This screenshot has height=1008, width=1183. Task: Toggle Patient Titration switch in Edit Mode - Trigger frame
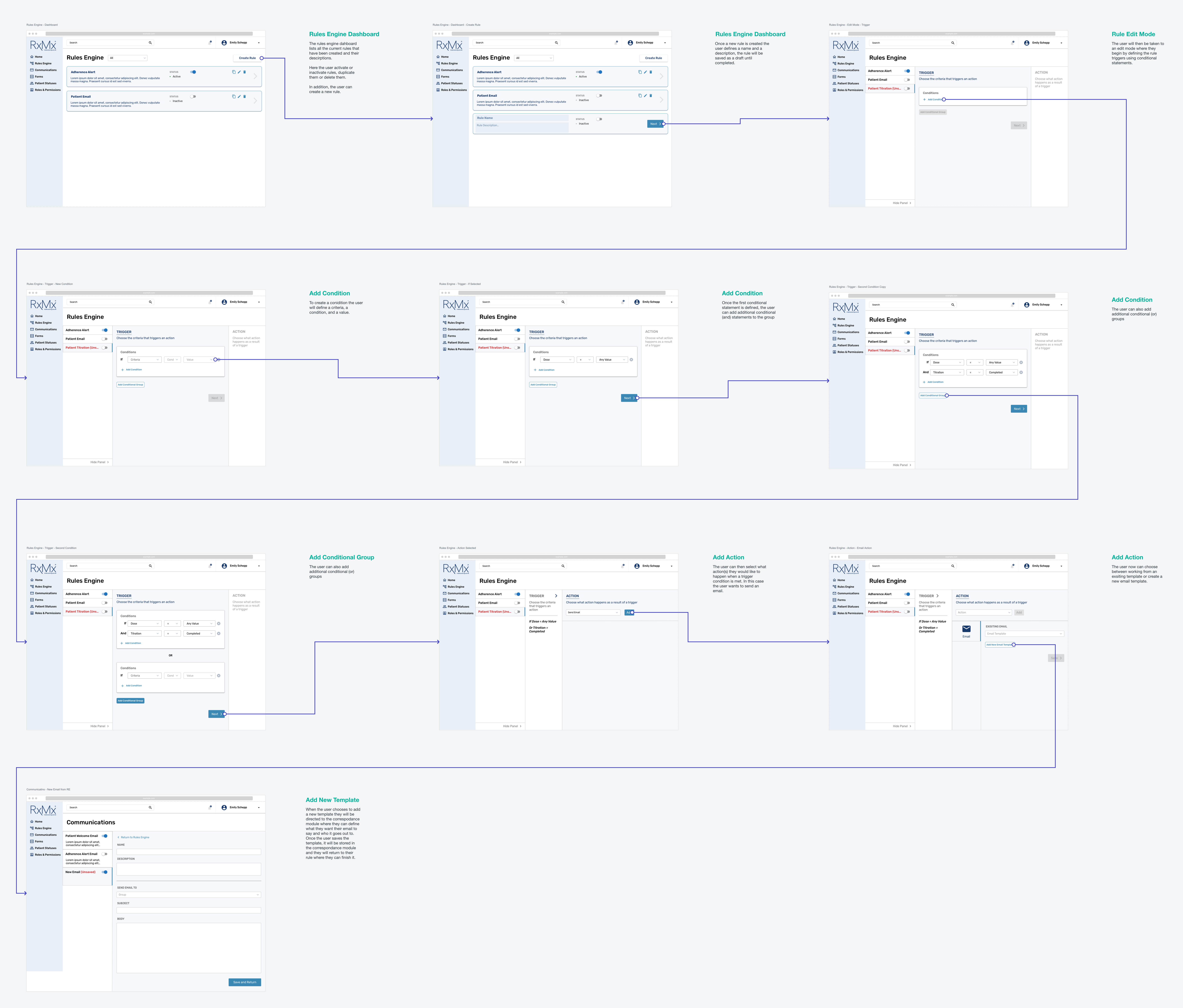point(907,89)
